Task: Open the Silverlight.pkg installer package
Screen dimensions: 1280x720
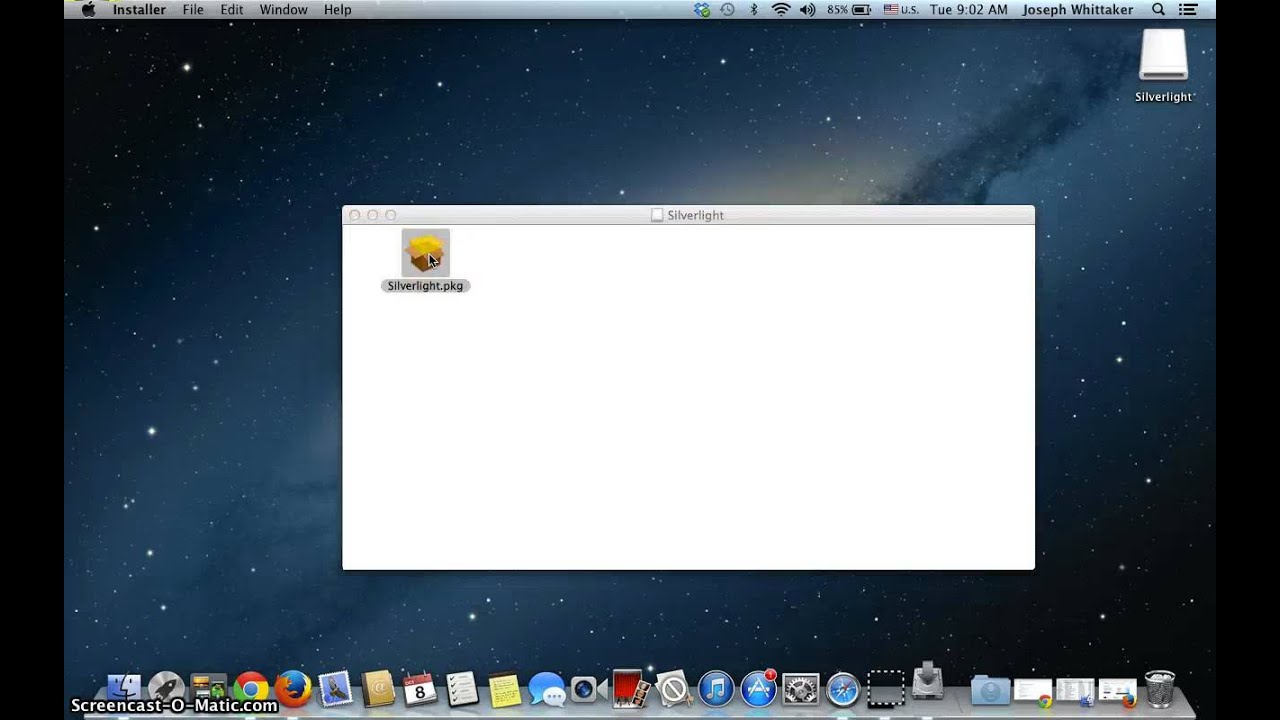Action: (425, 254)
